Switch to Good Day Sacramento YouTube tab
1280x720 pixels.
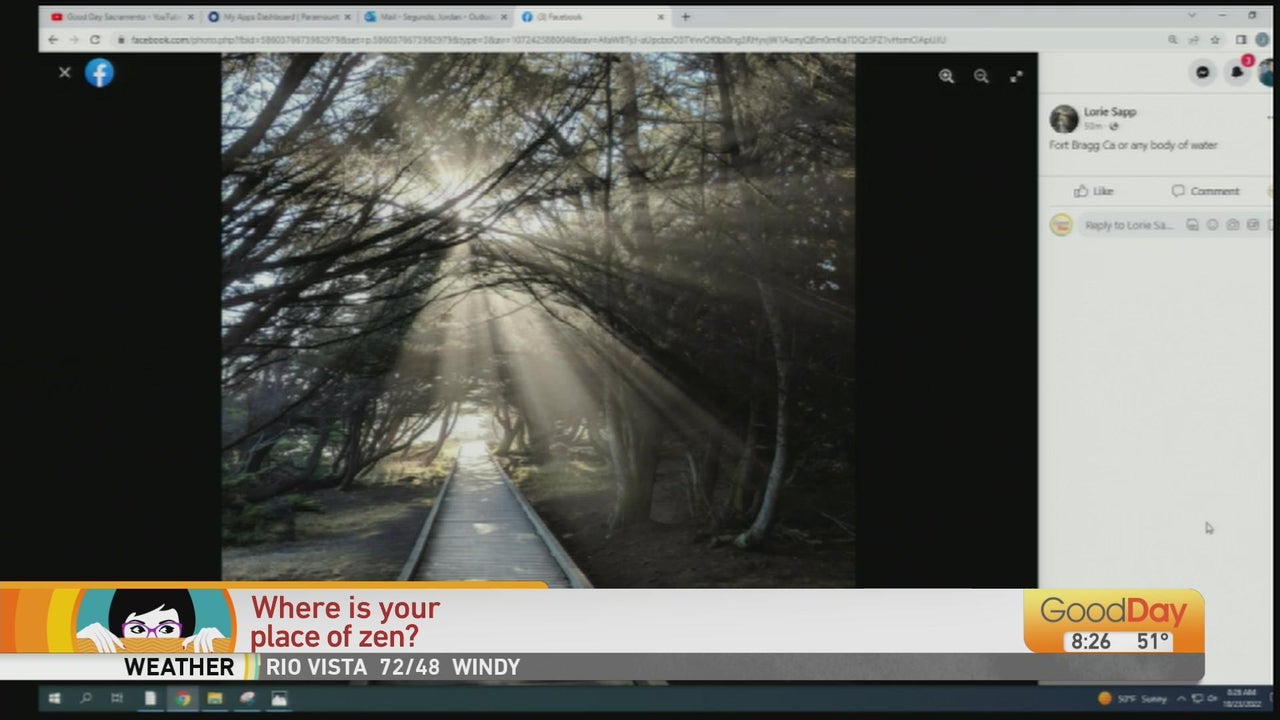[x=118, y=17]
